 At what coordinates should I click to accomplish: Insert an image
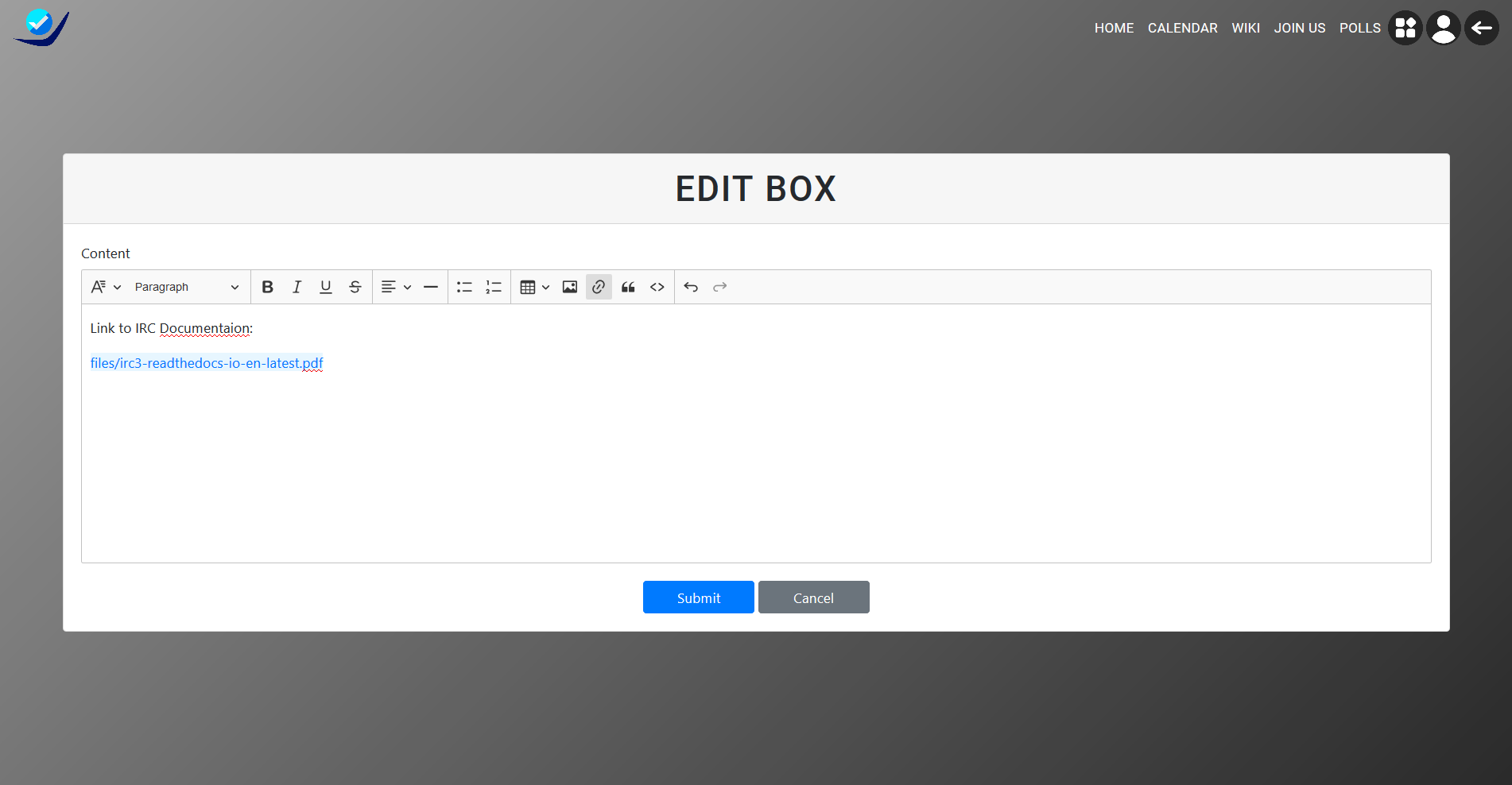coord(570,287)
